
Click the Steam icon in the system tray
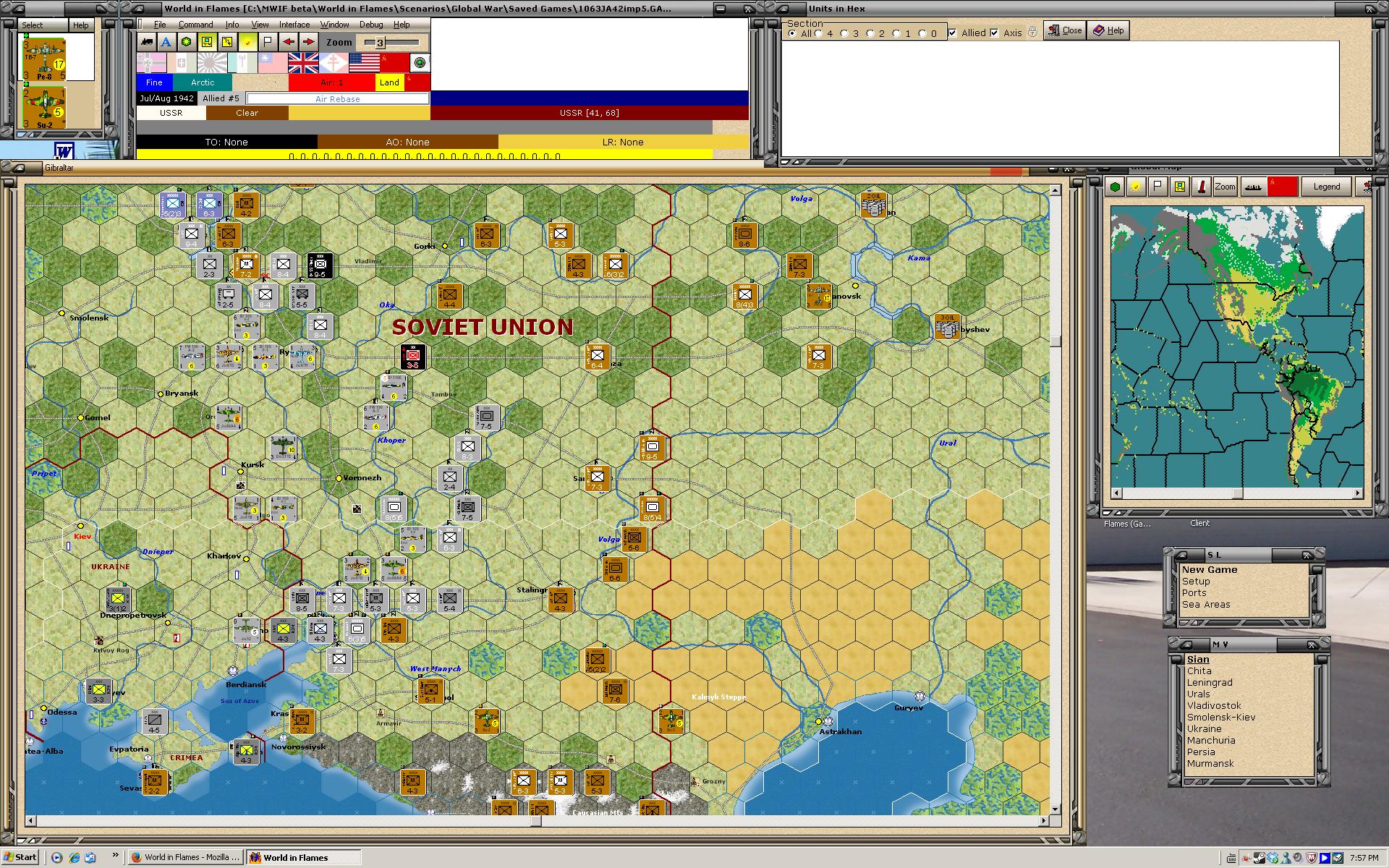pos(1260,858)
